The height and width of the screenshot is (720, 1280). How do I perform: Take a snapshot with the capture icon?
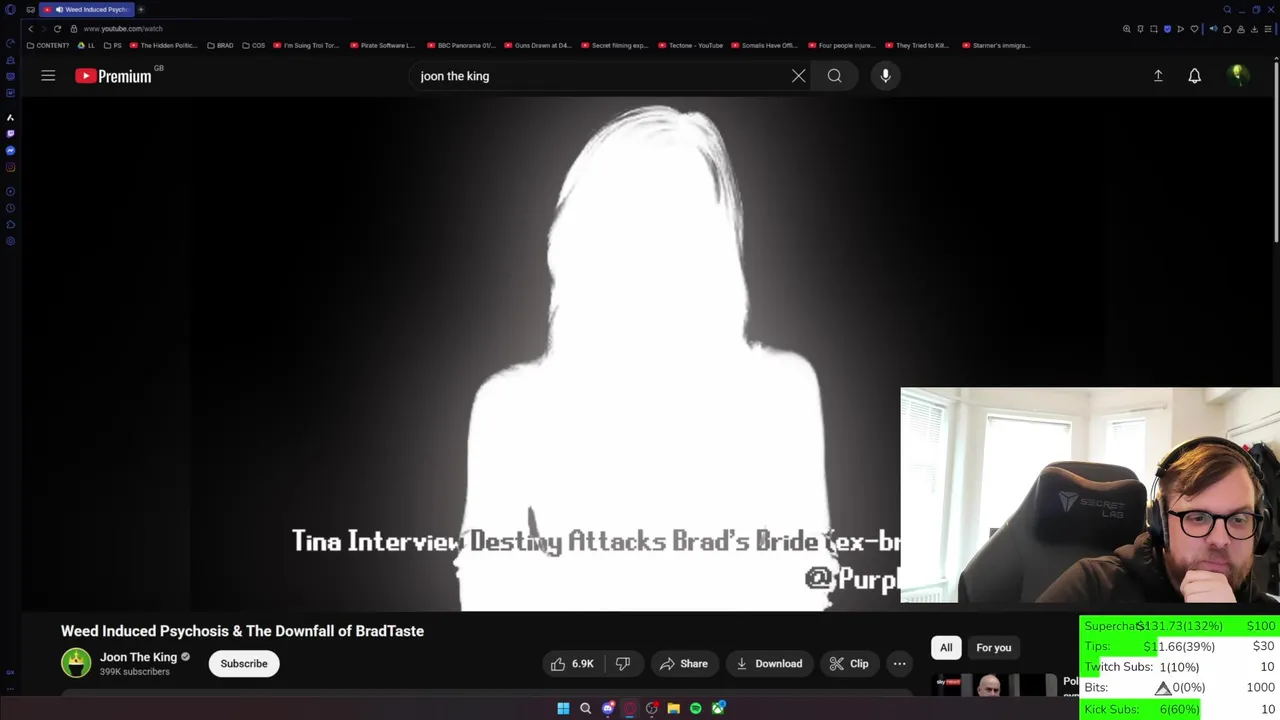tap(1154, 29)
